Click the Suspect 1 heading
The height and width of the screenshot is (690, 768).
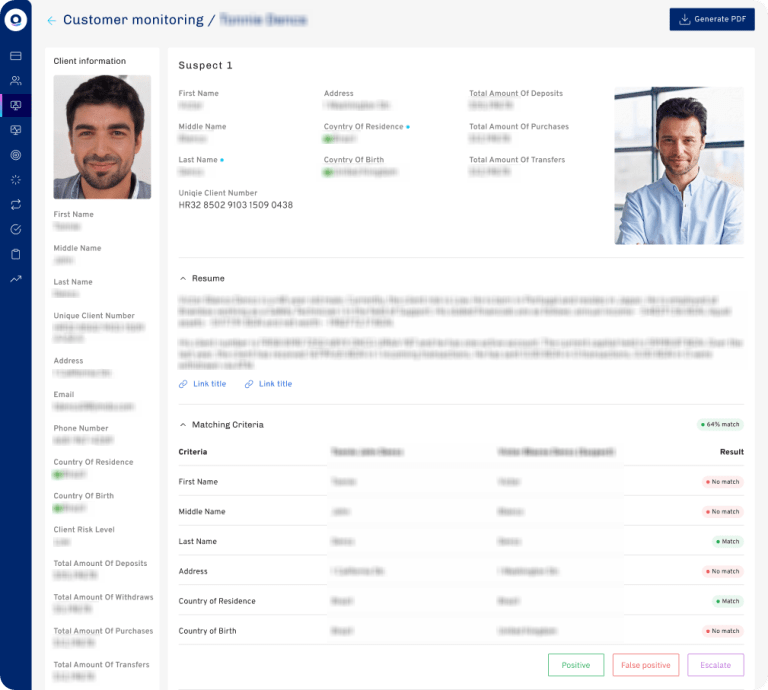pos(205,65)
